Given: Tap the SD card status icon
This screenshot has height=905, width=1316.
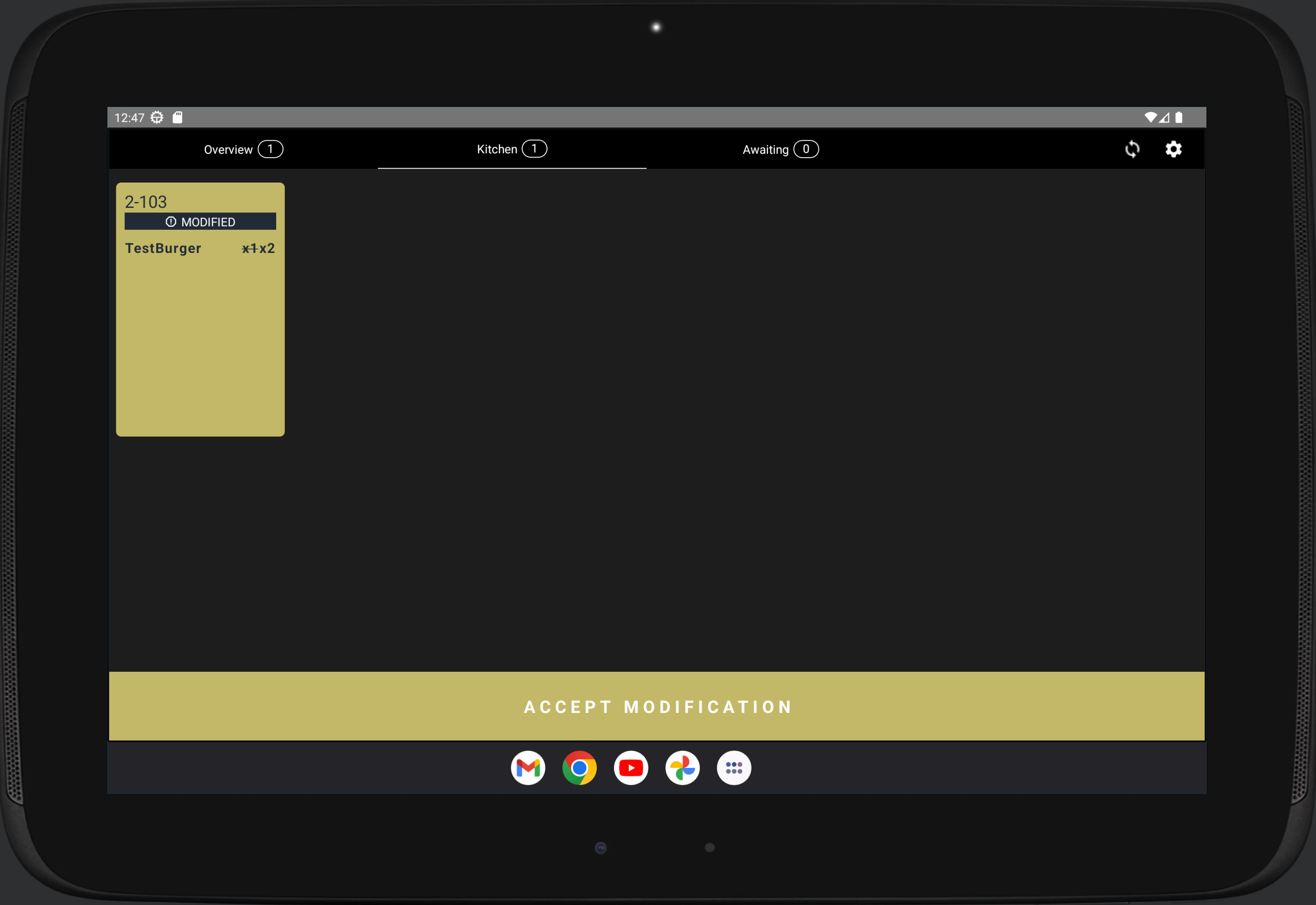Looking at the screenshot, I should coord(177,117).
